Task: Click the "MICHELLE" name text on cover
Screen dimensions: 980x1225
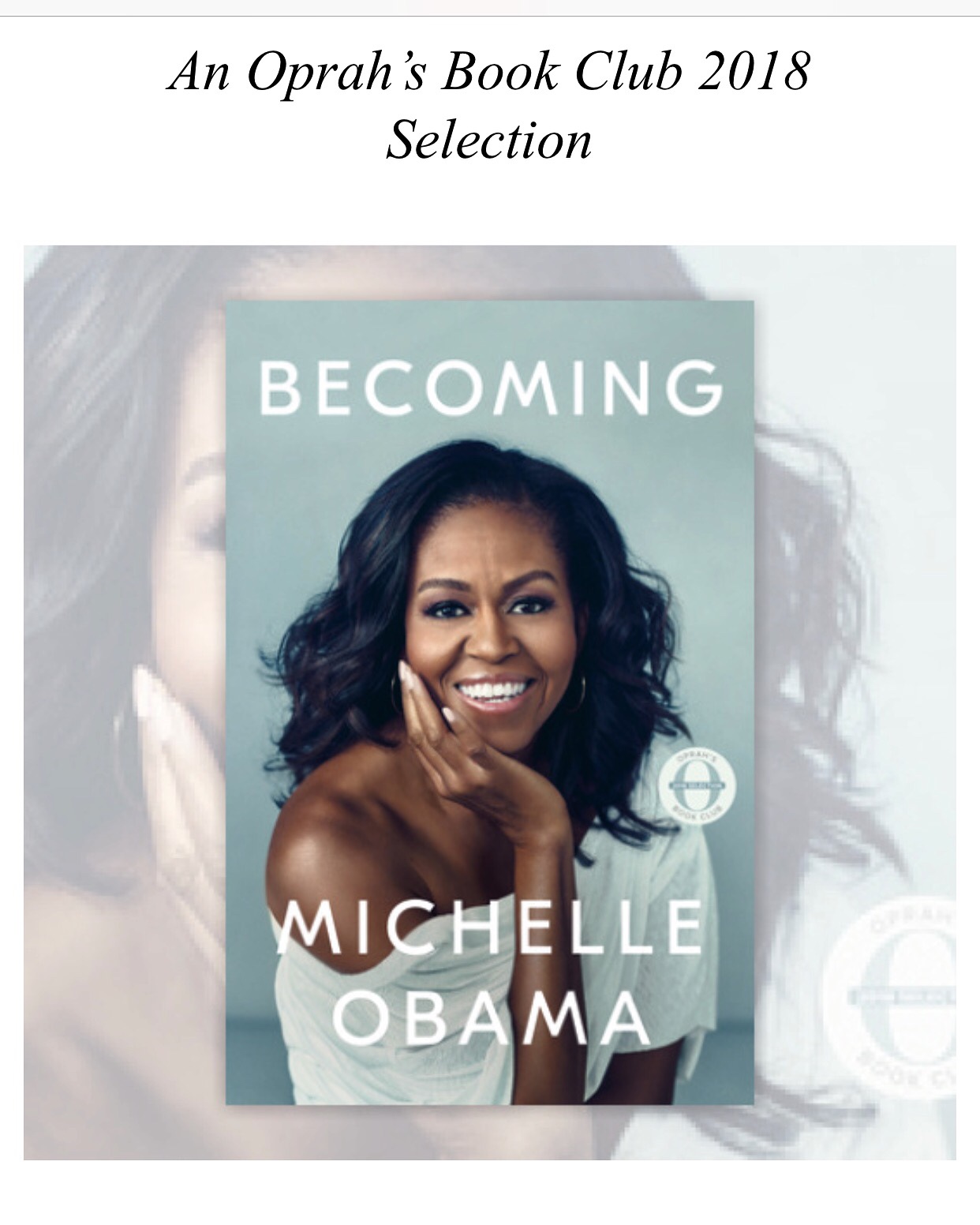Action: coord(491,926)
